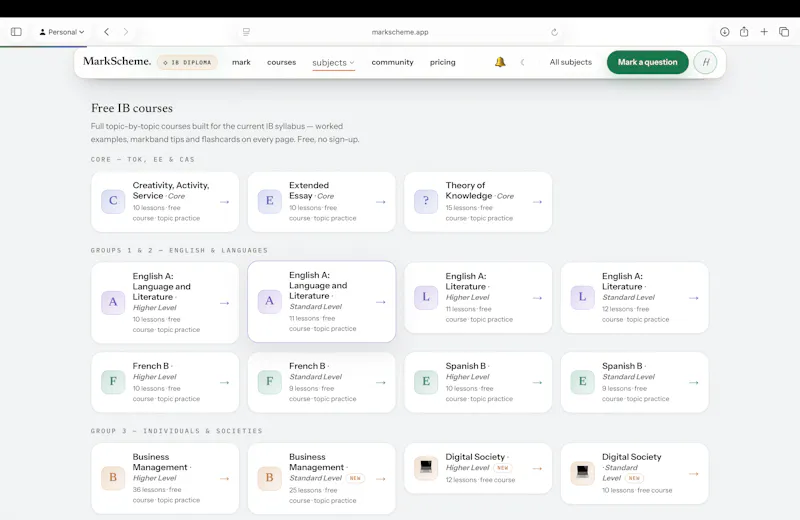
Task: Click the L icon for English A Literature Higher Level
Action: click(x=426, y=297)
